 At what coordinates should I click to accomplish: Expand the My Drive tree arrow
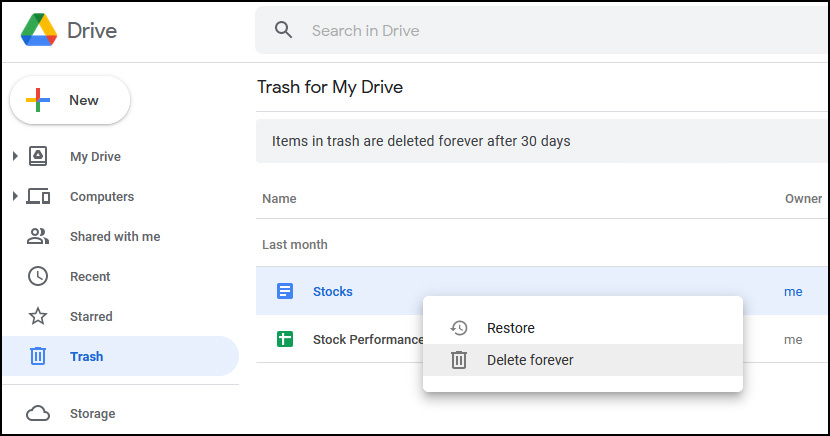[15, 156]
